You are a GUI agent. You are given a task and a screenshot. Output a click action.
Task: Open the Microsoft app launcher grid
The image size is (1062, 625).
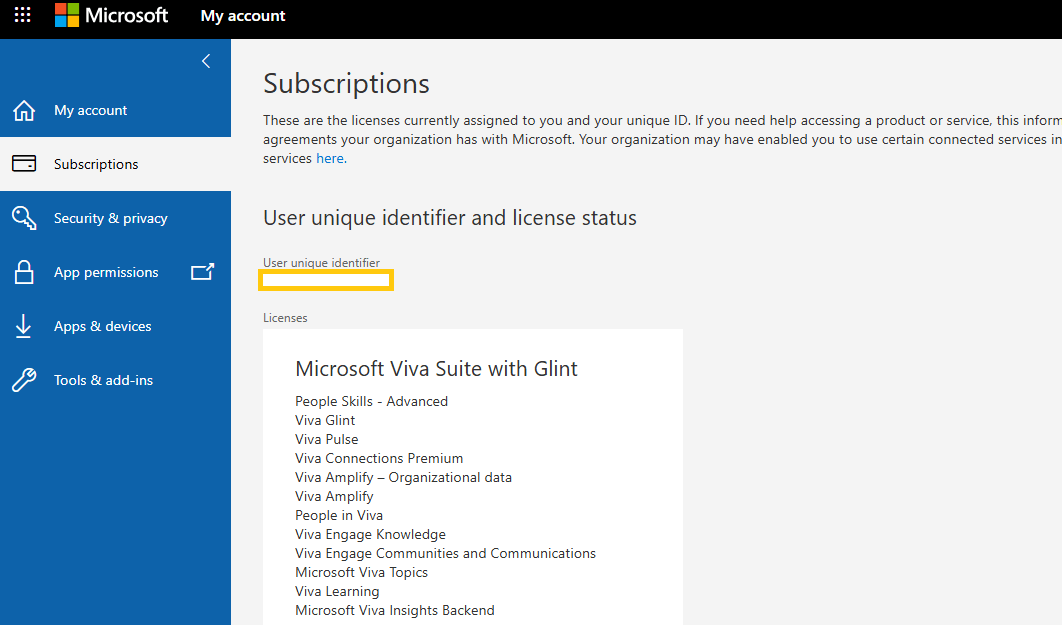click(22, 15)
